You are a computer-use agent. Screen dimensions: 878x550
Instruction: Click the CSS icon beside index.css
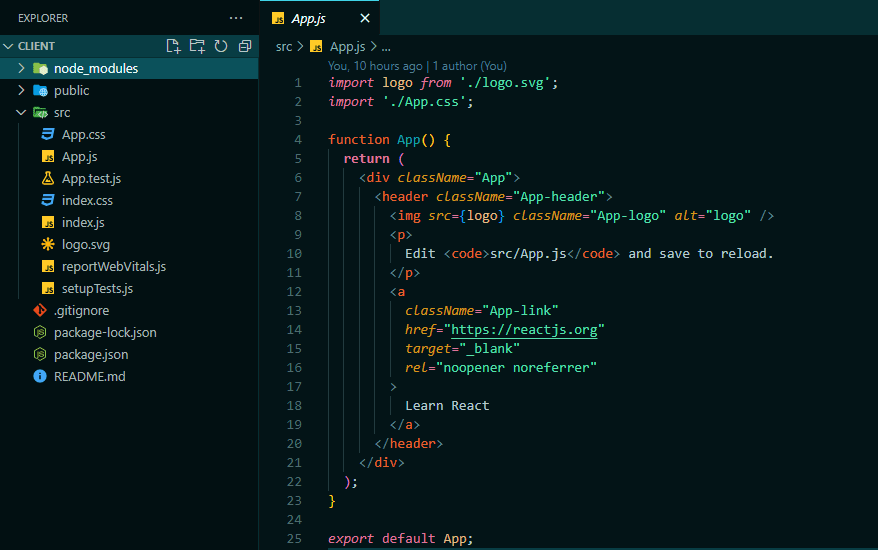tap(48, 200)
